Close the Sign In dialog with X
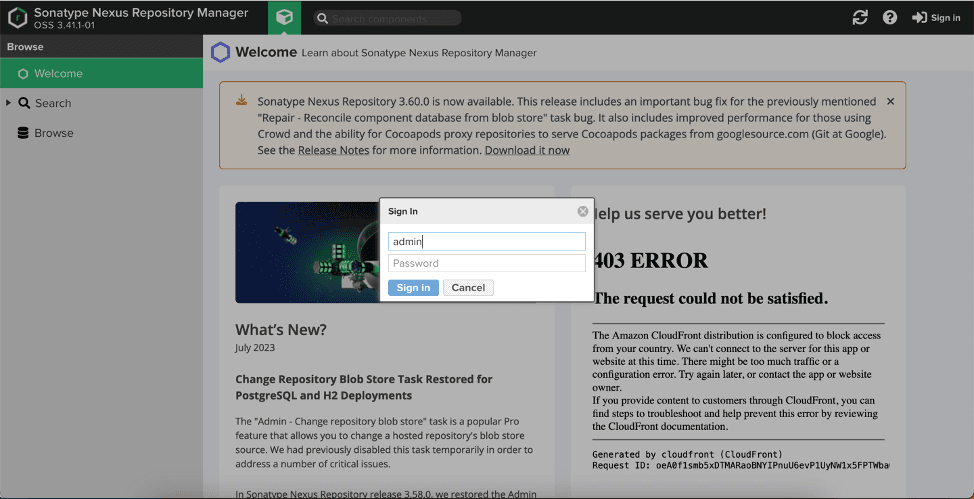This screenshot has height=499, width=974. pyautogui.click(x=583, y=211)
